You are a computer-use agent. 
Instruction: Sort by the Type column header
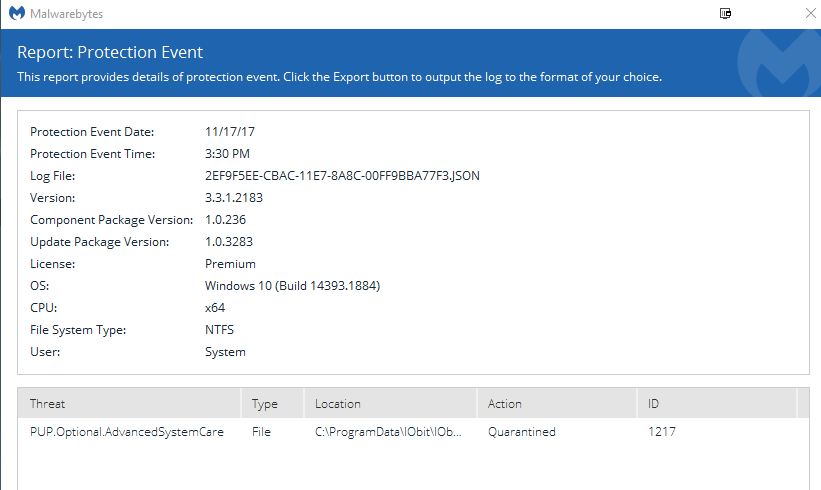272,404
